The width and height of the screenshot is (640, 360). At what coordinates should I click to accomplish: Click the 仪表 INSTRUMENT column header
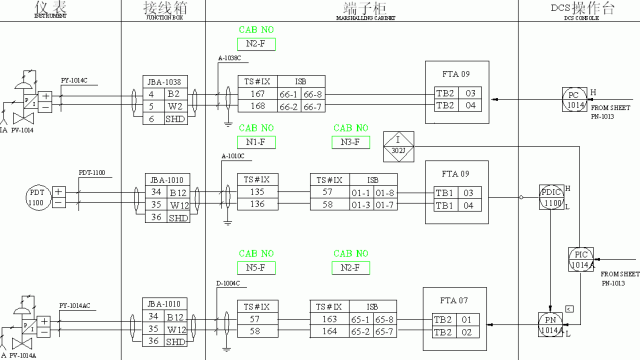tap(51, 10)
